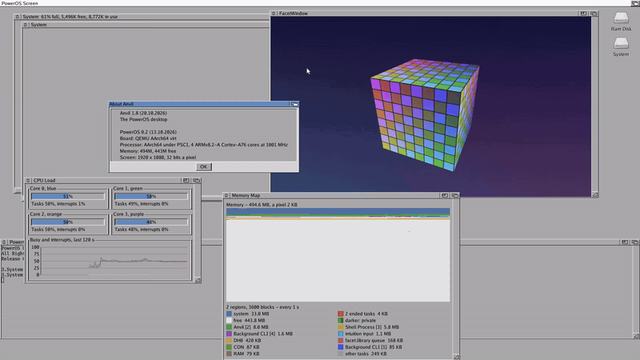
Task: Open the Ram Disk desktop icon
Action: tap(621, 21)
